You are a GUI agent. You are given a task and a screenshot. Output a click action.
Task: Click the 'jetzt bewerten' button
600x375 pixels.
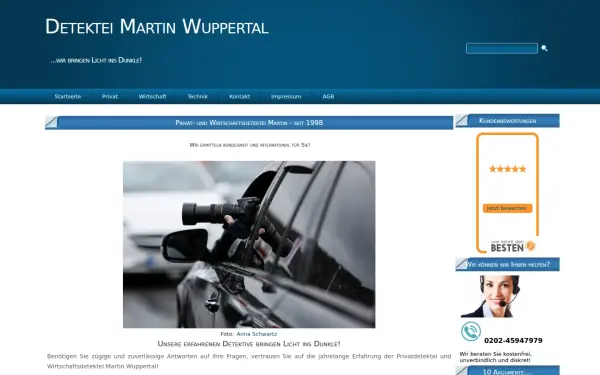(x=507, y=208)
